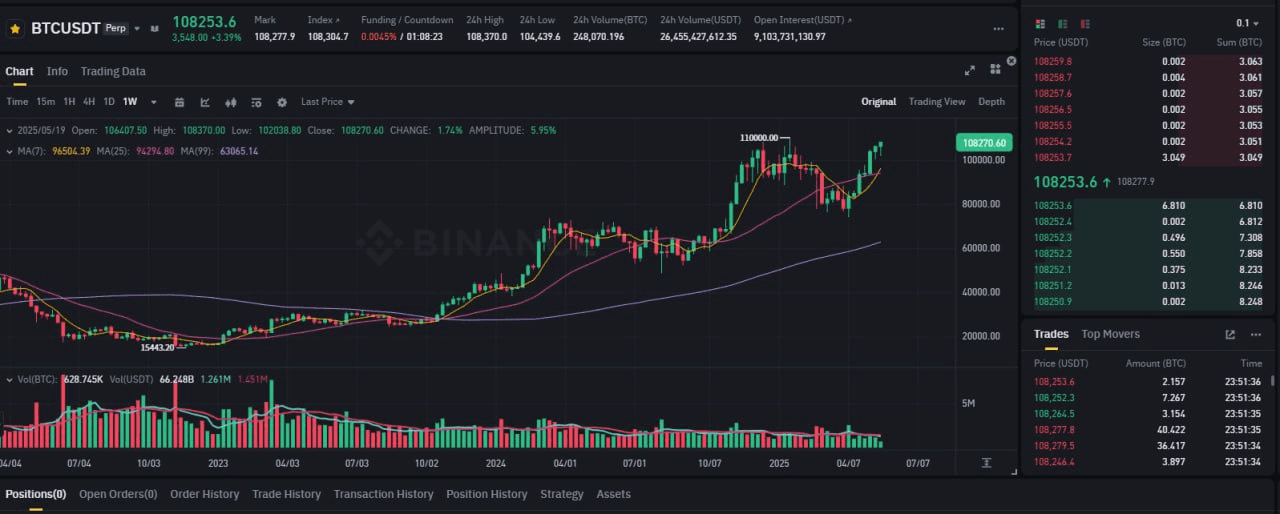The width and height of the screenshot is (1280, 514).
Task: Open the drawing tools chart icon
Action: 205,102
